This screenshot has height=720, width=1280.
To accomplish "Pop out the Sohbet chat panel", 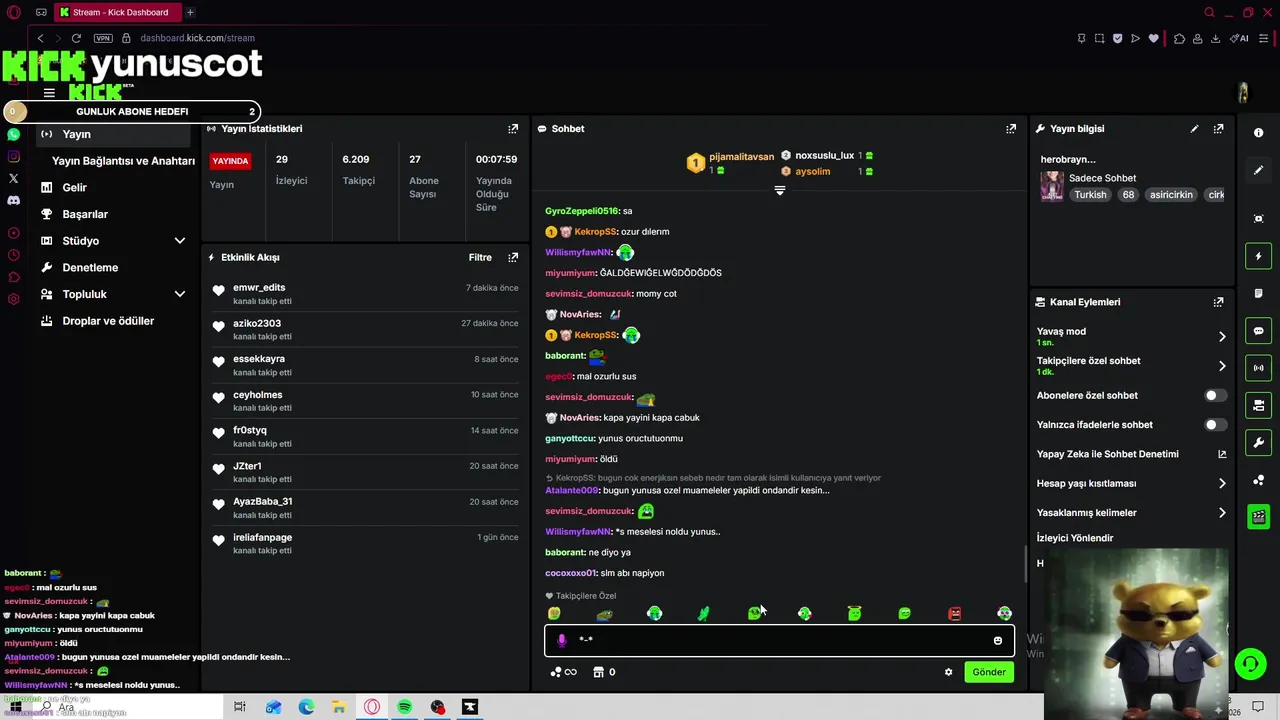I will tap(1011, 129).
